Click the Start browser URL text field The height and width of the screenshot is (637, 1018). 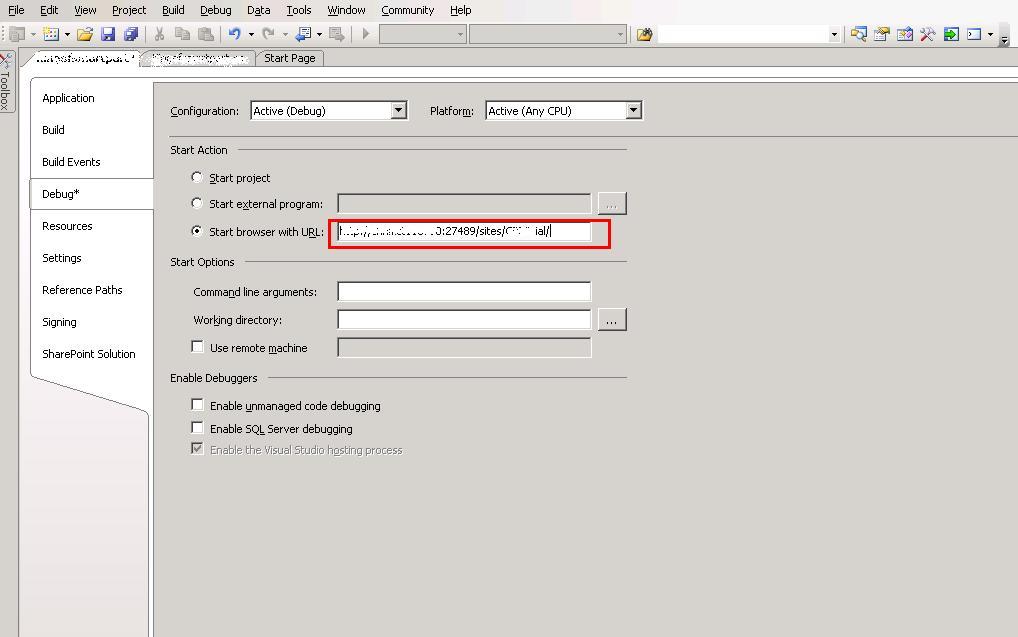click(464, 231)
